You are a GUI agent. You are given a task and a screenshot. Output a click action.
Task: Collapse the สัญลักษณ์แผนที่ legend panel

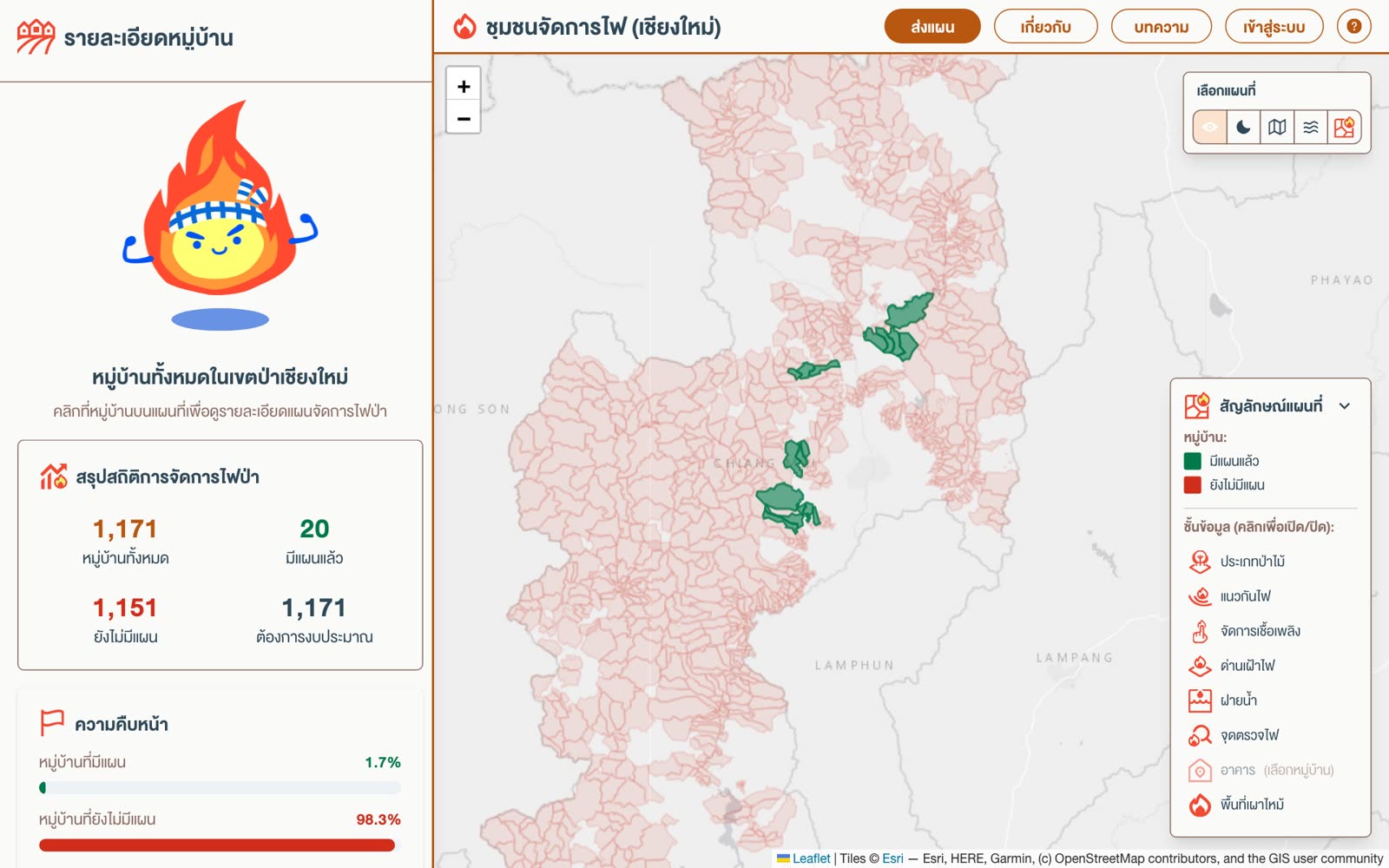click(x=1345, y=405)
